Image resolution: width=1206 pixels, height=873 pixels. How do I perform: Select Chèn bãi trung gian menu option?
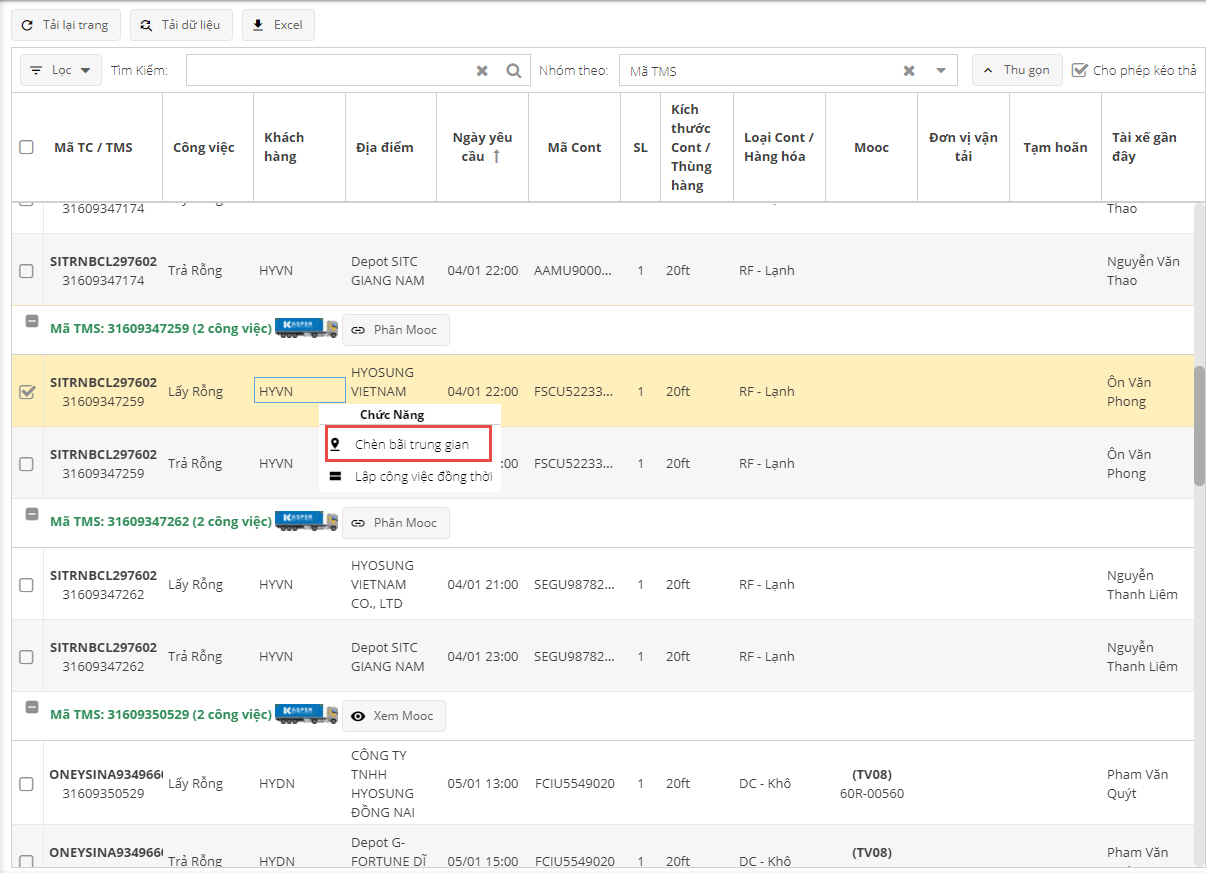tap(410, 444)
